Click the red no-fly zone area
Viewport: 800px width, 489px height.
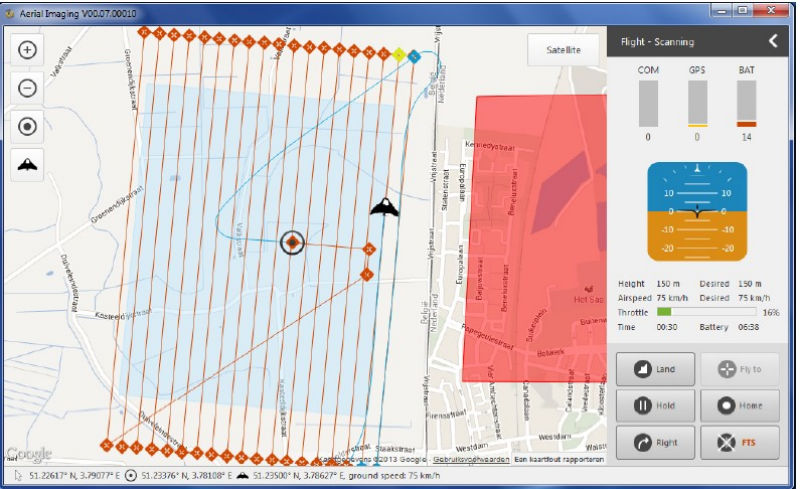tap(540, 240)
